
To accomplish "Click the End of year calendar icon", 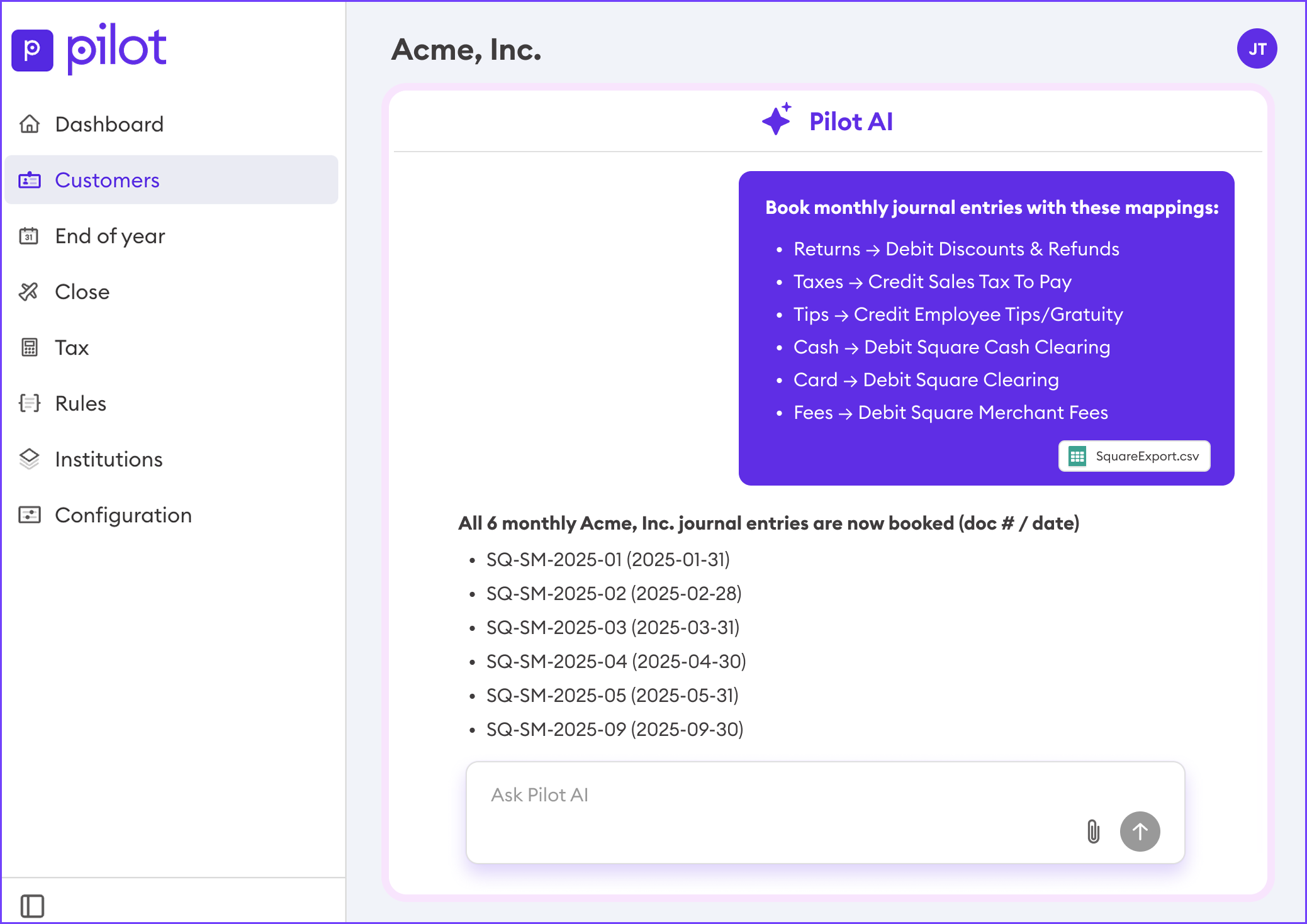I will (30, 236).
